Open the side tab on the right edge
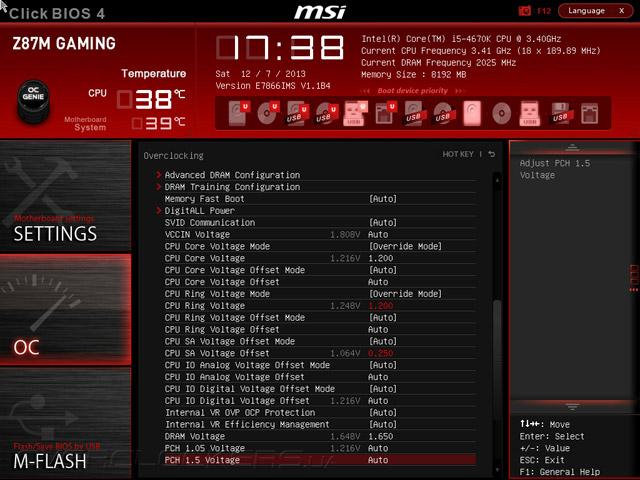The image size is (640, 480). [634, 278]
